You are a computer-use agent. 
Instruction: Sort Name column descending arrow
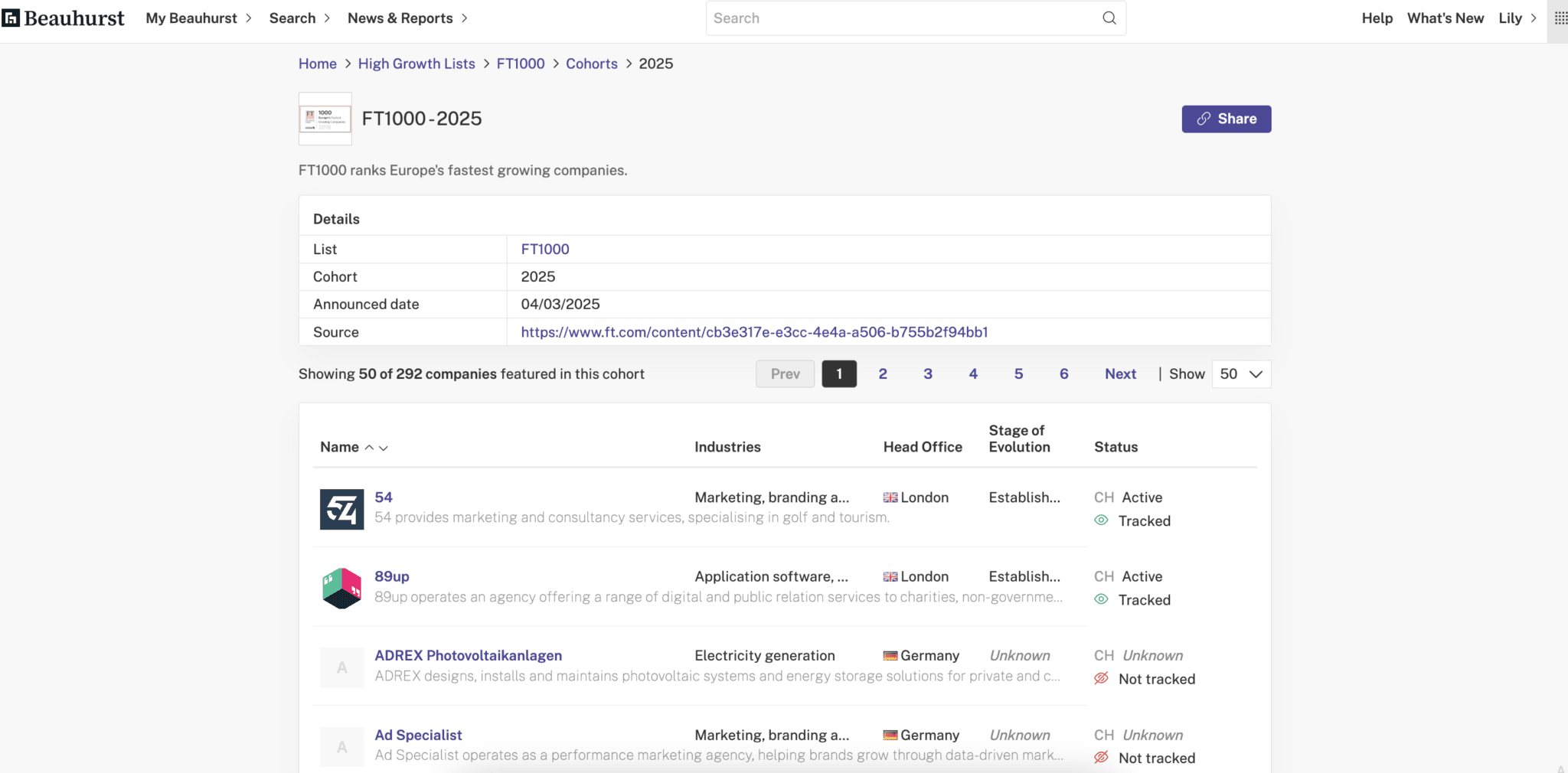coord(384,448)
